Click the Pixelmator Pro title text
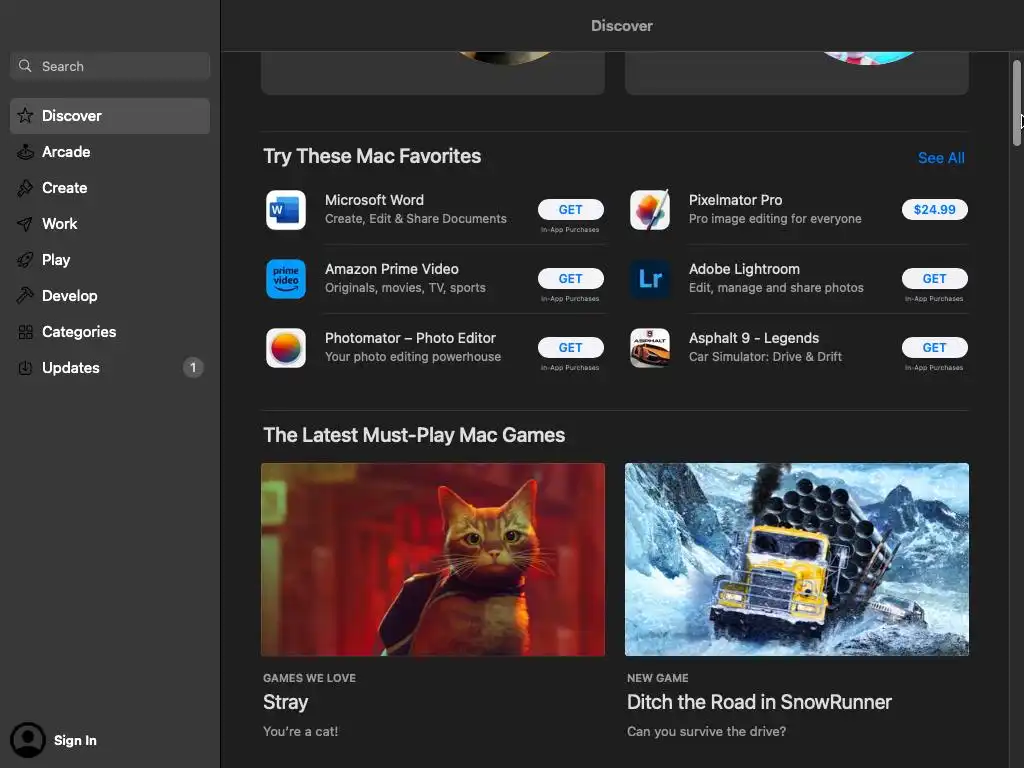Viewport: 1024px width, 768px height. [735, 200]
